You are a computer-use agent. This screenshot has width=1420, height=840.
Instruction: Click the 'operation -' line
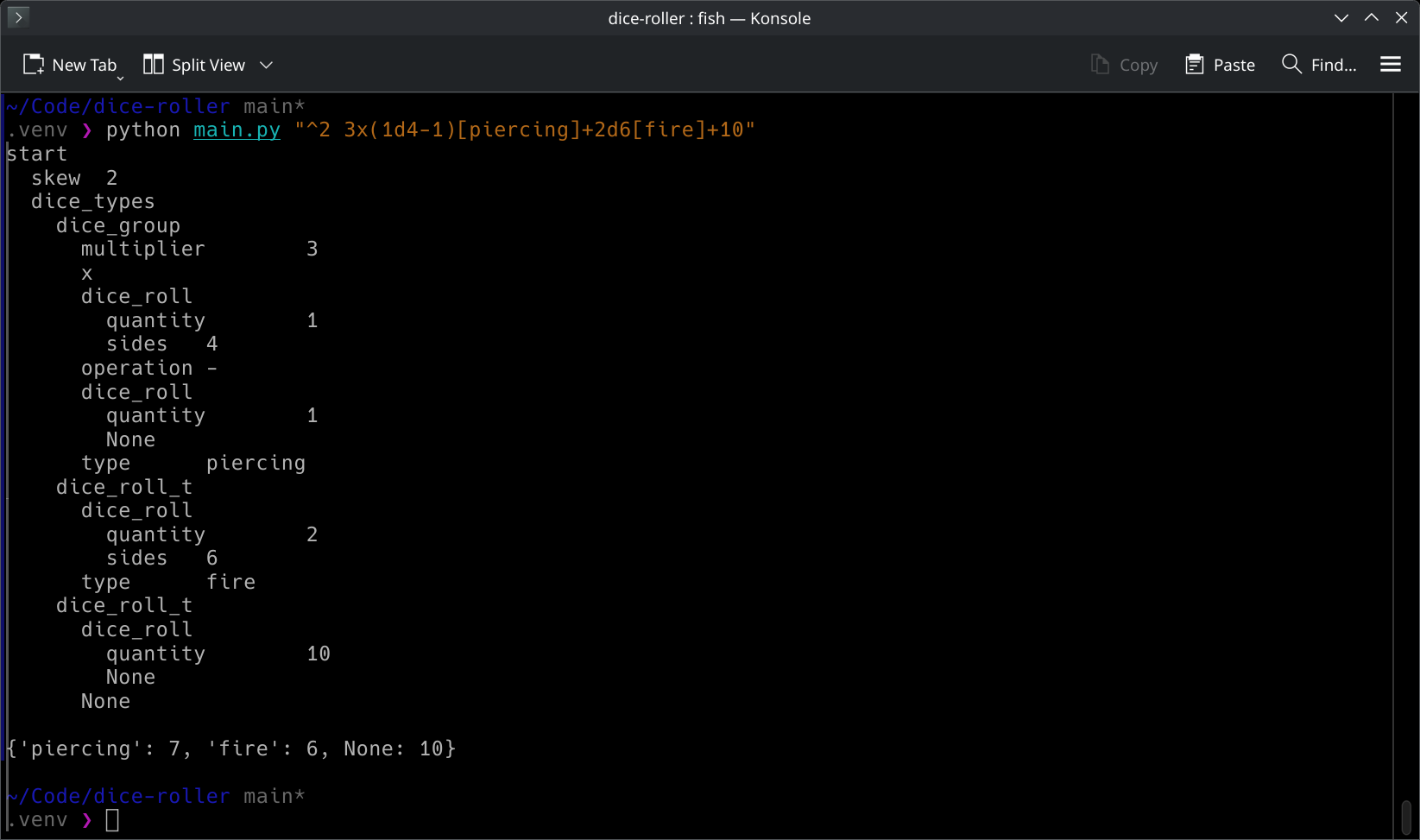pos(149,369)
